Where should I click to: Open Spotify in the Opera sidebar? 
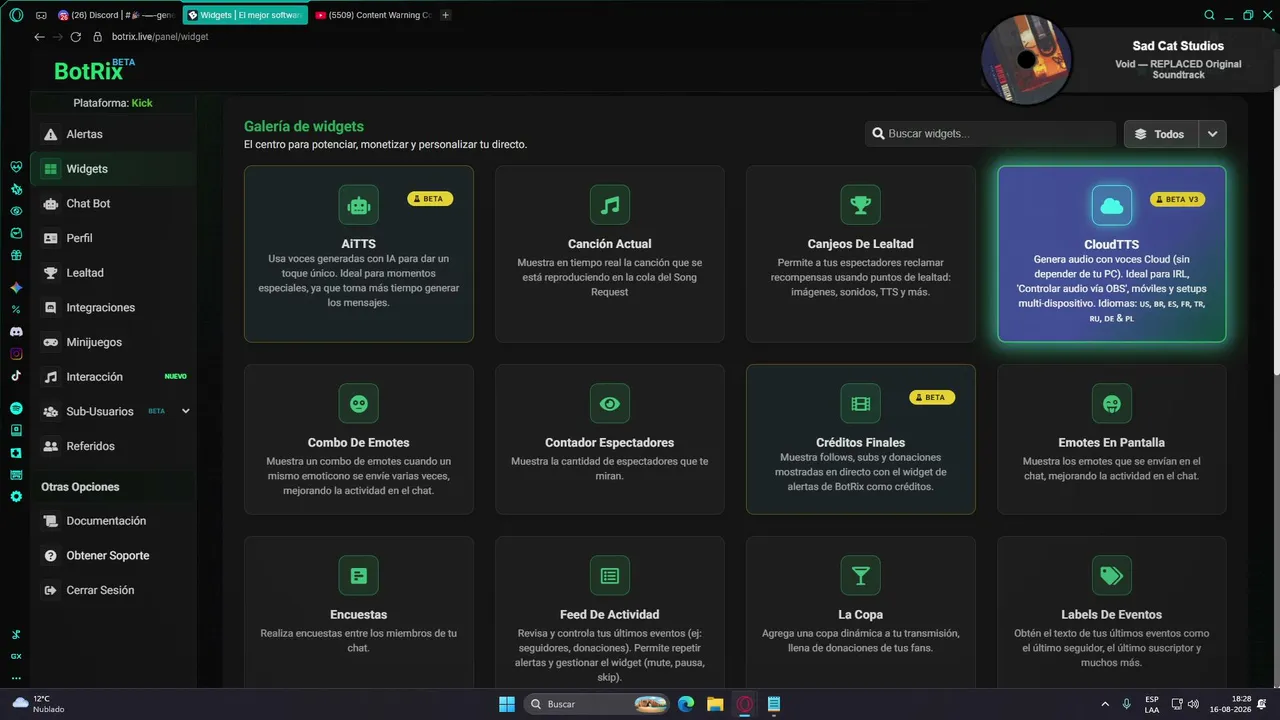(x=16, y=408)
